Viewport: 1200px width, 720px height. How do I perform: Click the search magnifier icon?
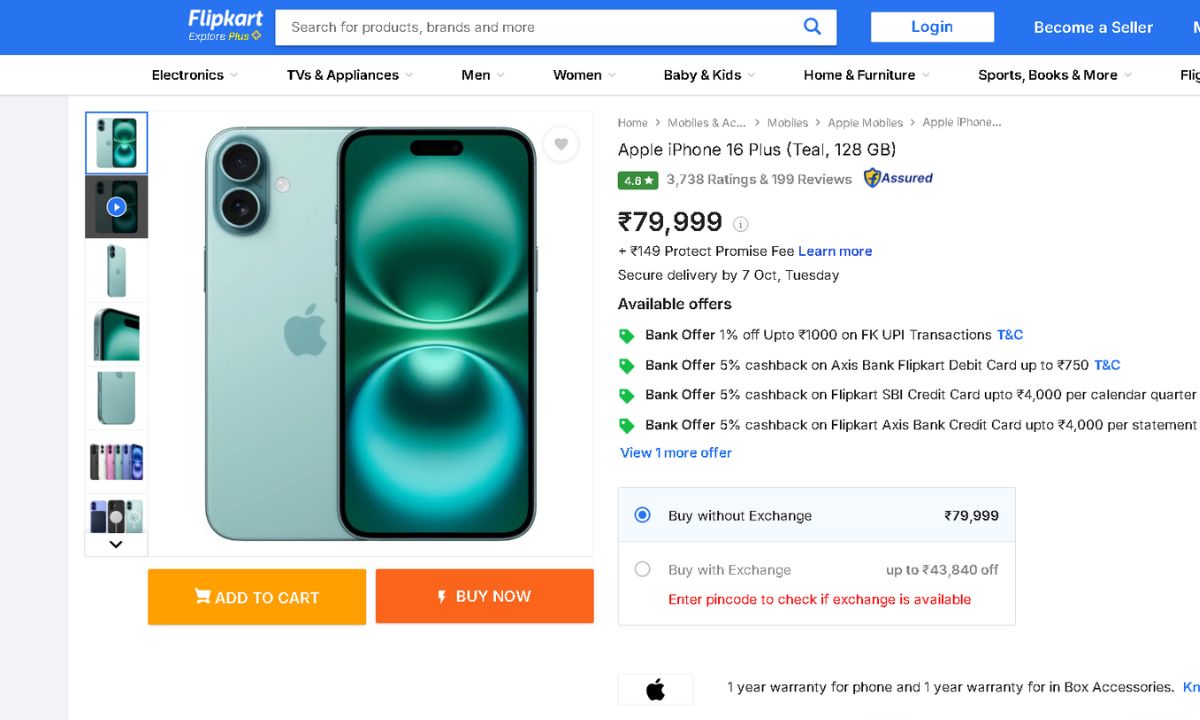point(812,27)
